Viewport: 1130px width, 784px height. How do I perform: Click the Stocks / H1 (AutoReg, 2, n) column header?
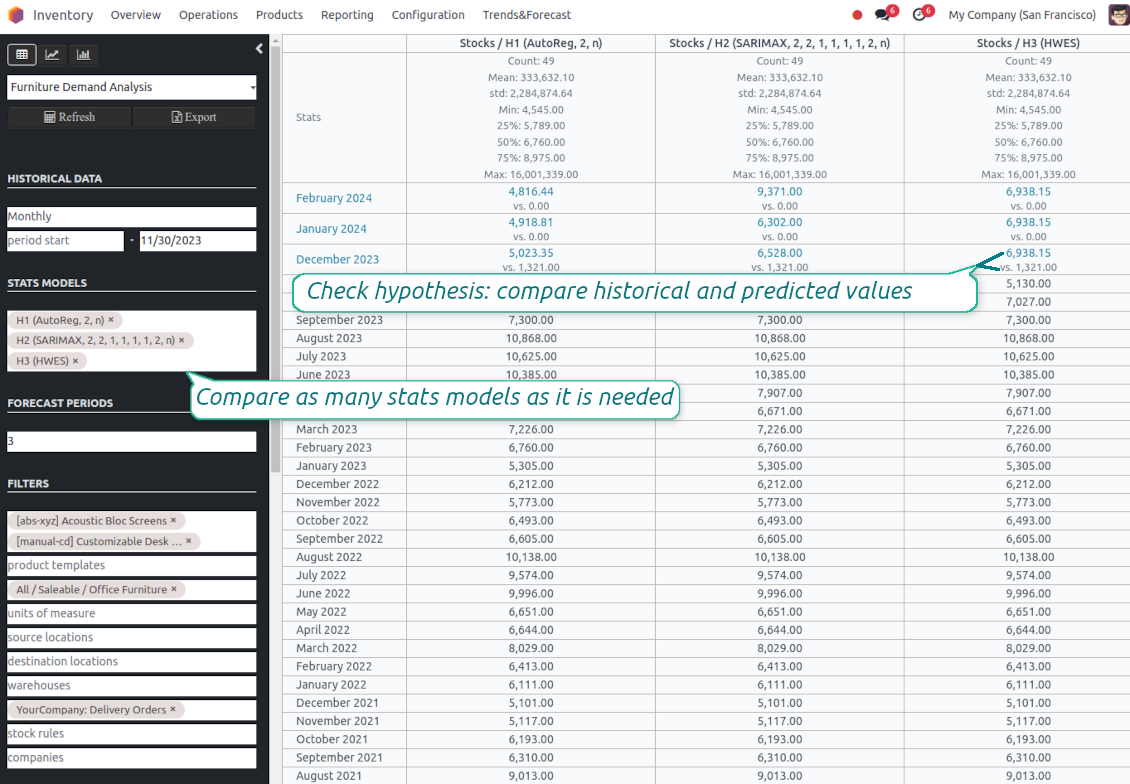(x=531, y=43)
